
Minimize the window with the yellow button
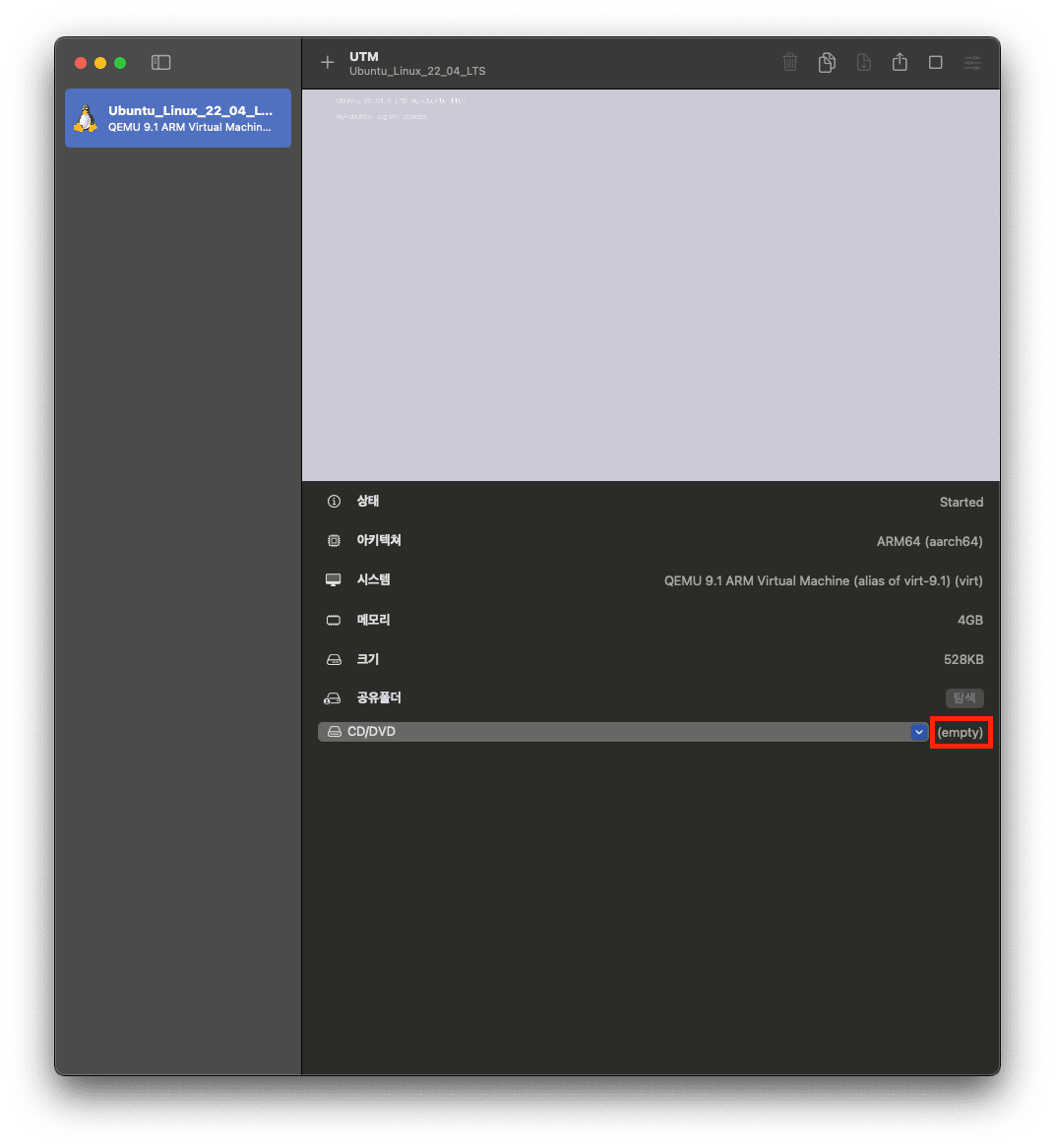100,63
